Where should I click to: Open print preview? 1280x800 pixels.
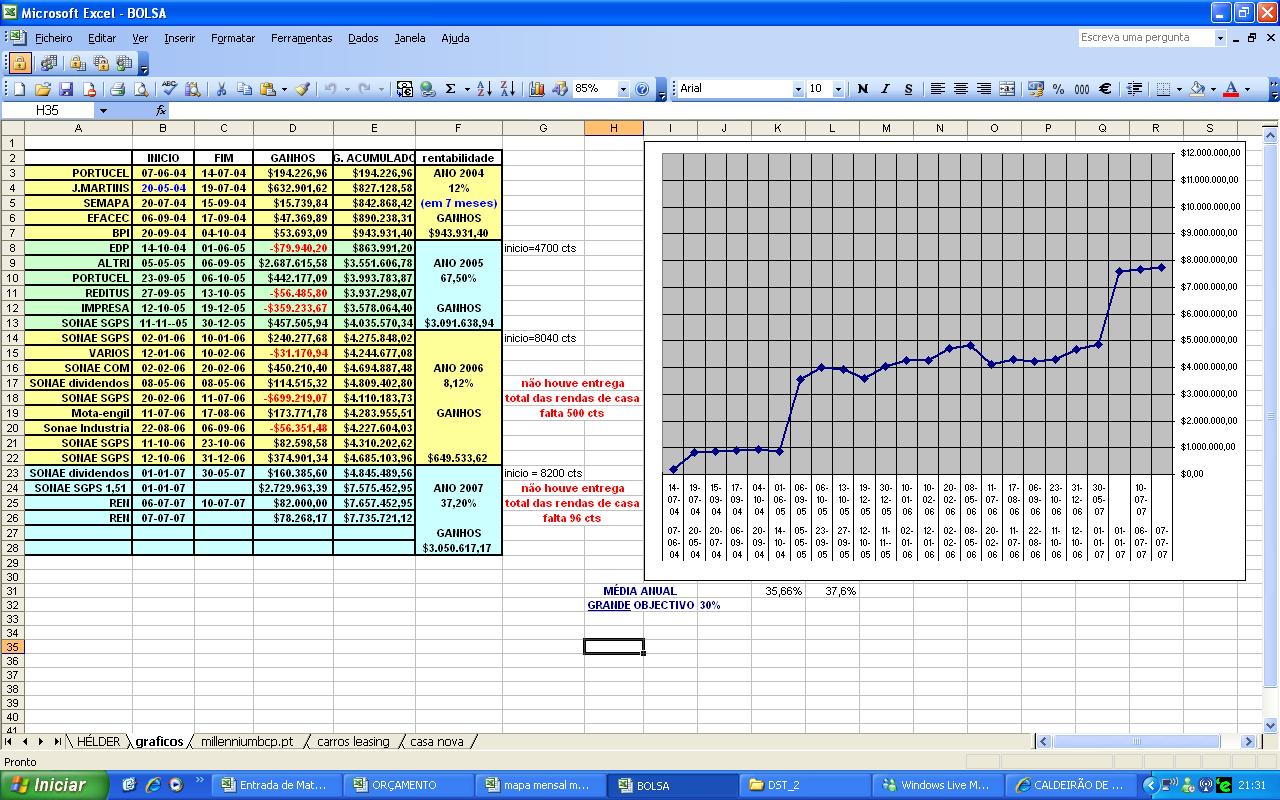tap(139, 89)
